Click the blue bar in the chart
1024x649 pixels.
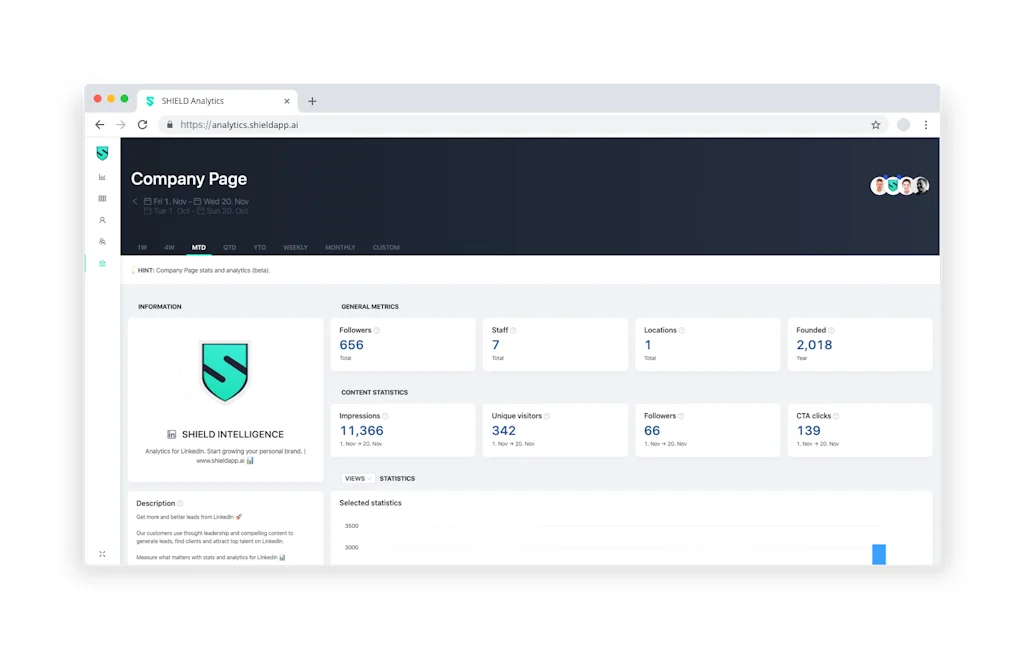pyautogui.click(x=878, y=554)
